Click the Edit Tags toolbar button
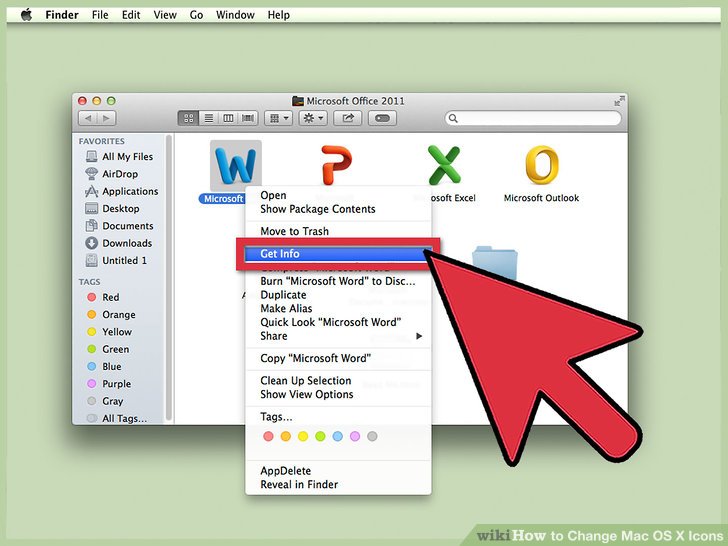The height and width of the screenshot is (546, 728). point(382,118)
